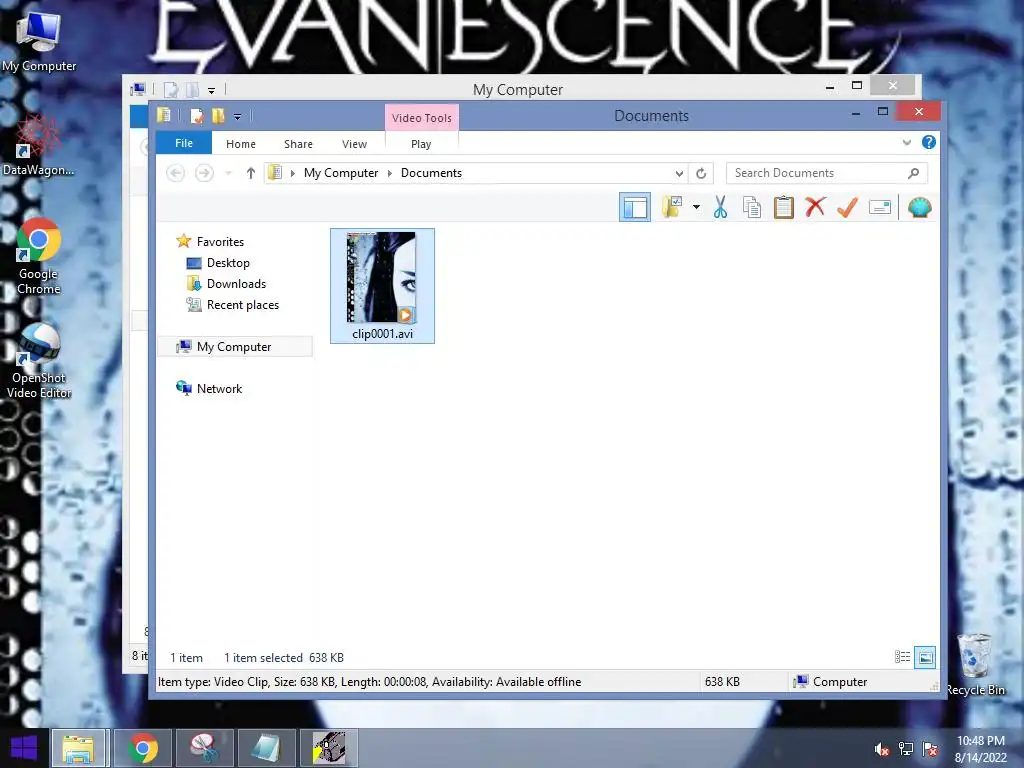Screen dimensions: 1024x768
Task: Open the recent locations dropdown arrow
Action: [x=228, y=173]
